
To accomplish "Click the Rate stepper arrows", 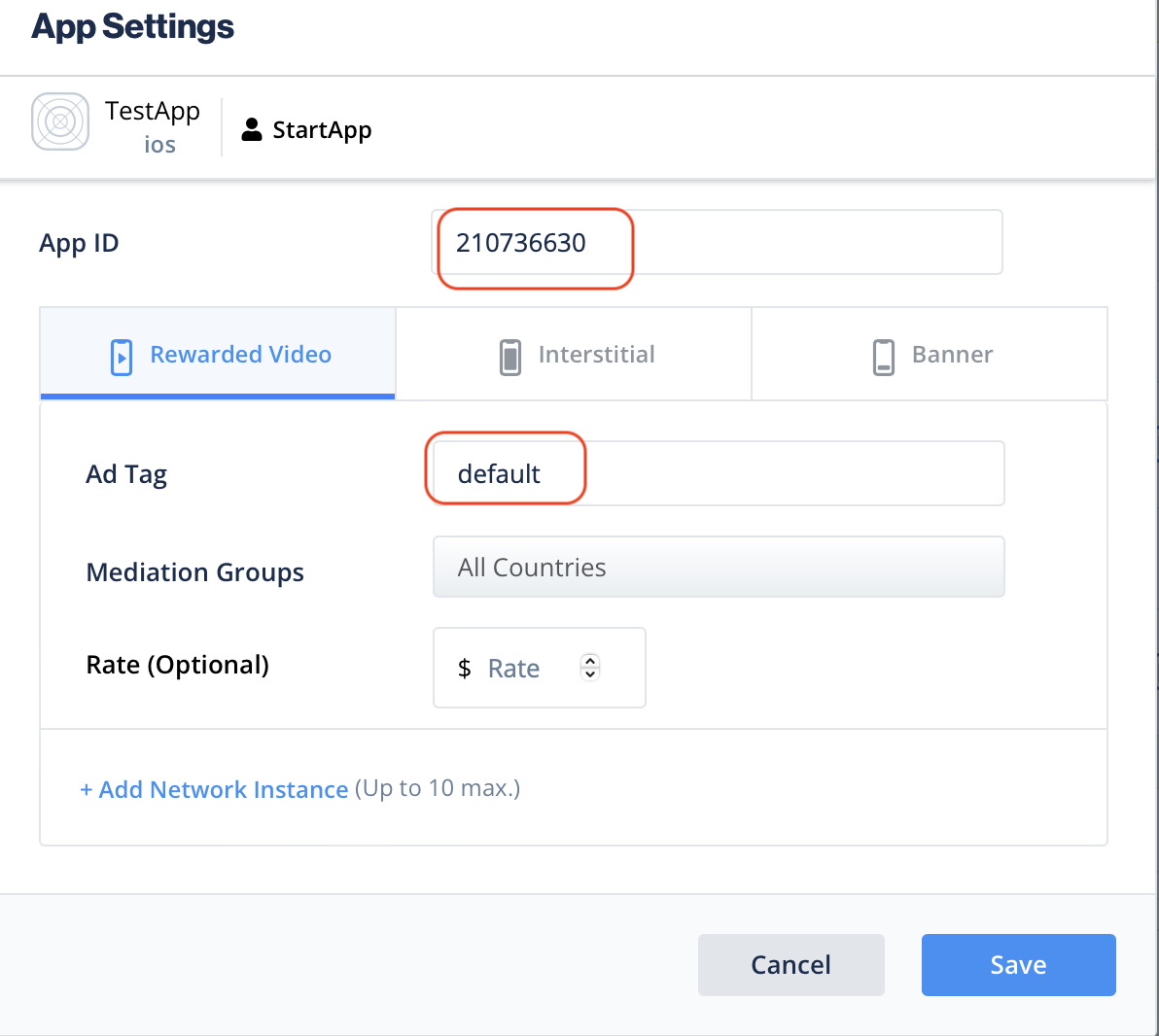I will click(590, 667).
